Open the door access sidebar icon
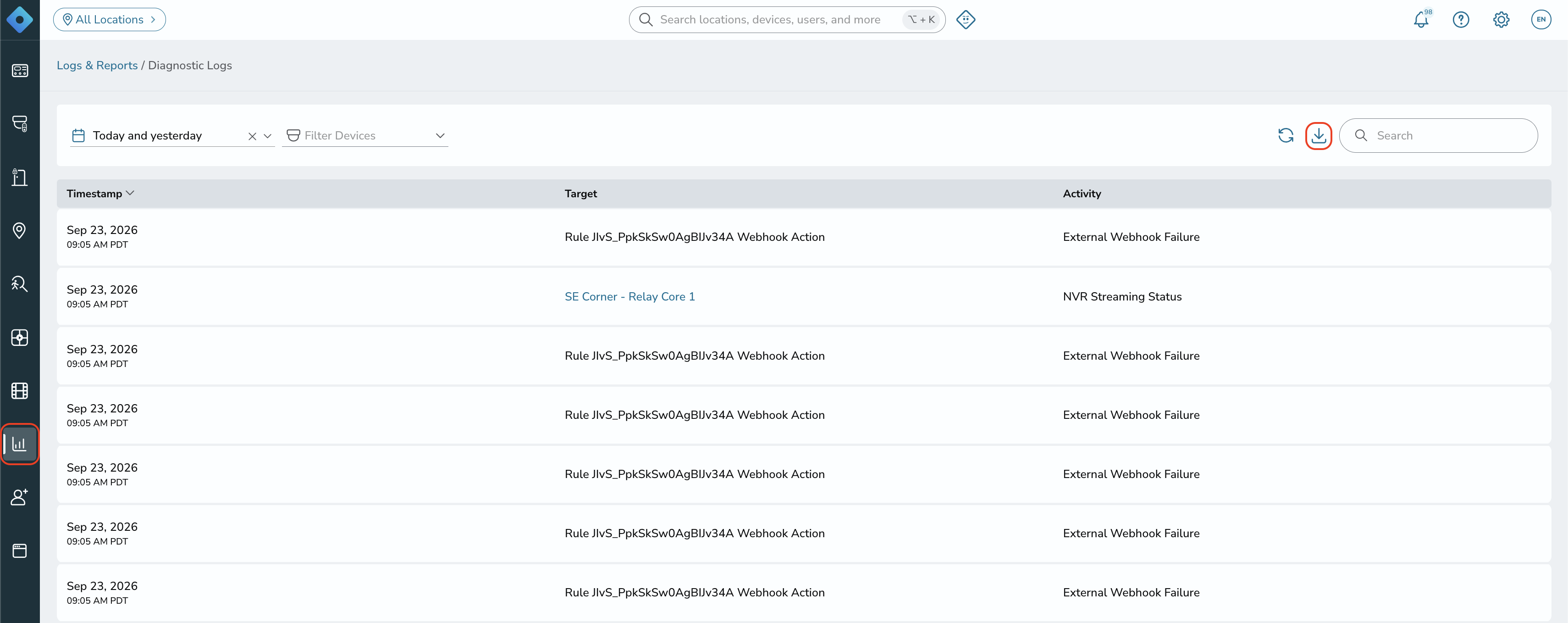This screenshot has width=1568, height=623. 19,177
